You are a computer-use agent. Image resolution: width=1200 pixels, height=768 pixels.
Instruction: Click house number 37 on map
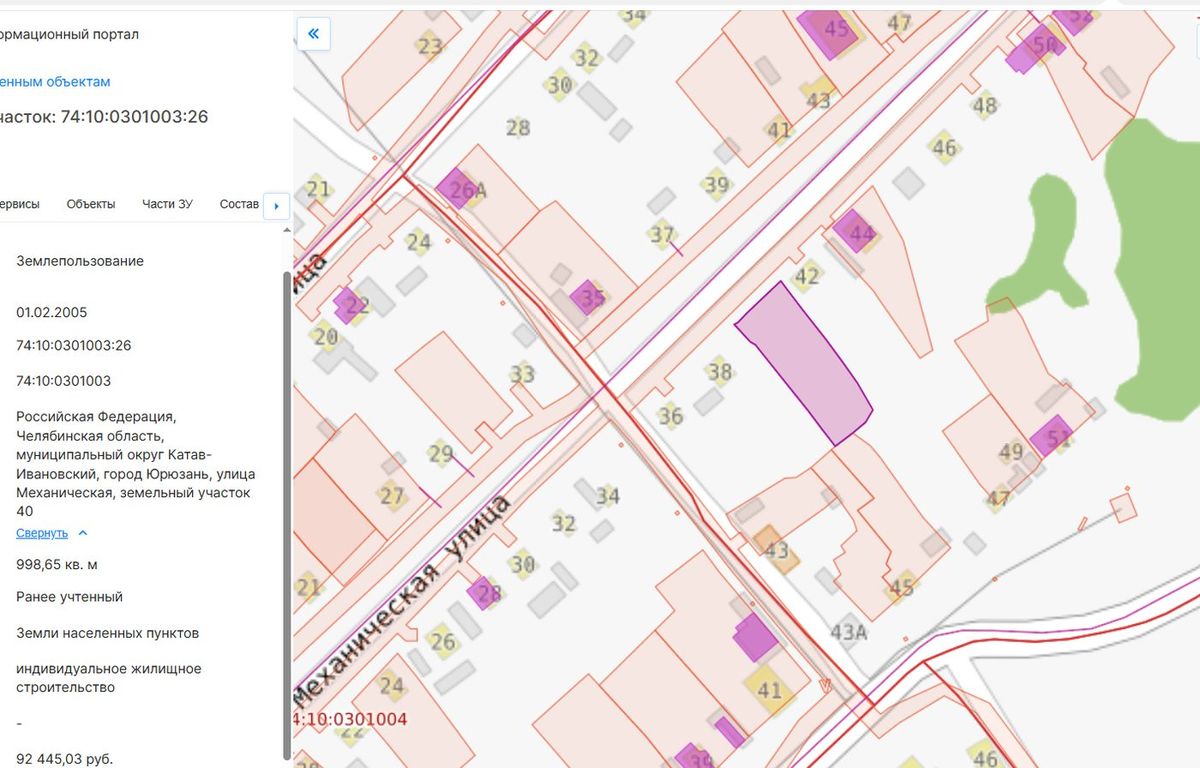pos(662,235)
